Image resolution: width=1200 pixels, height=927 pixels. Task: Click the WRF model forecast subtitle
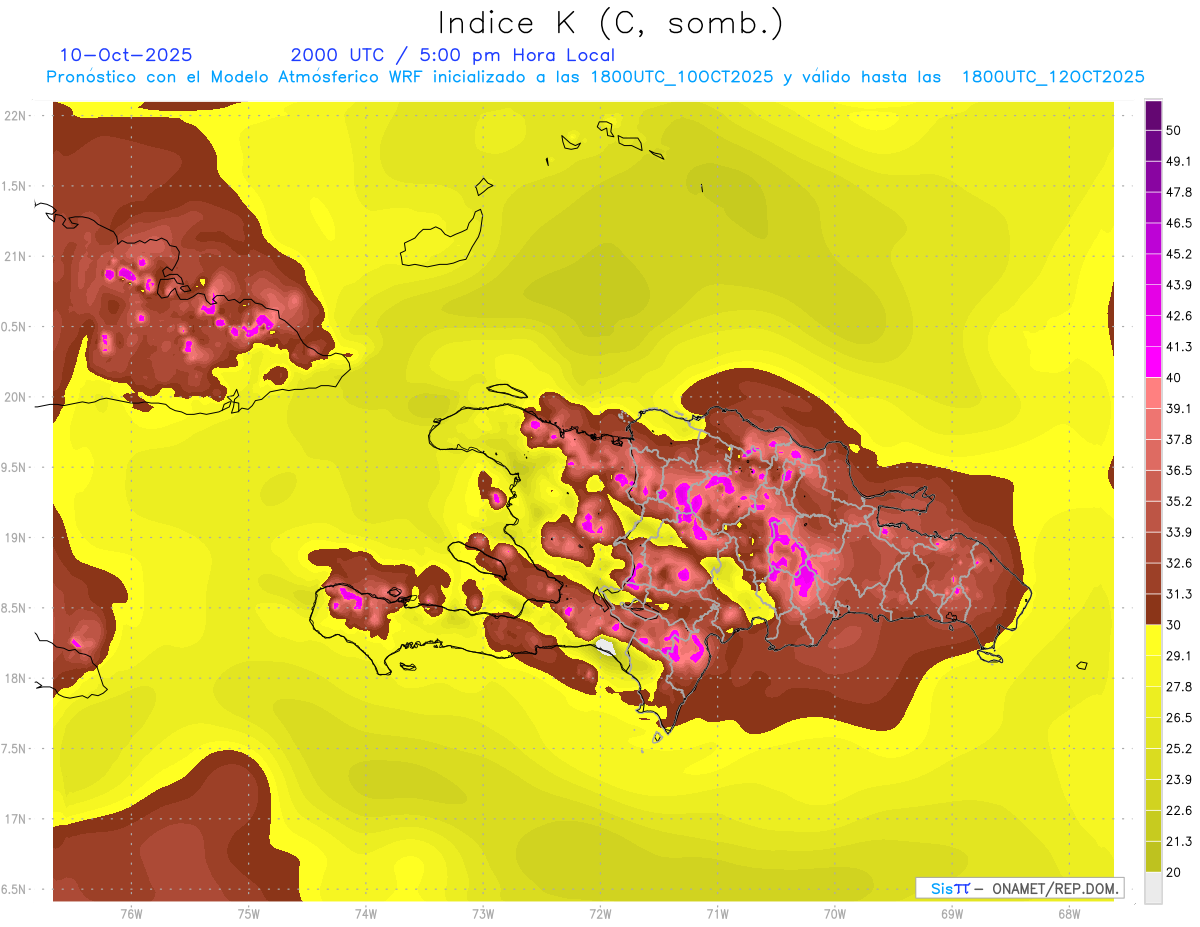pos(595,77)
